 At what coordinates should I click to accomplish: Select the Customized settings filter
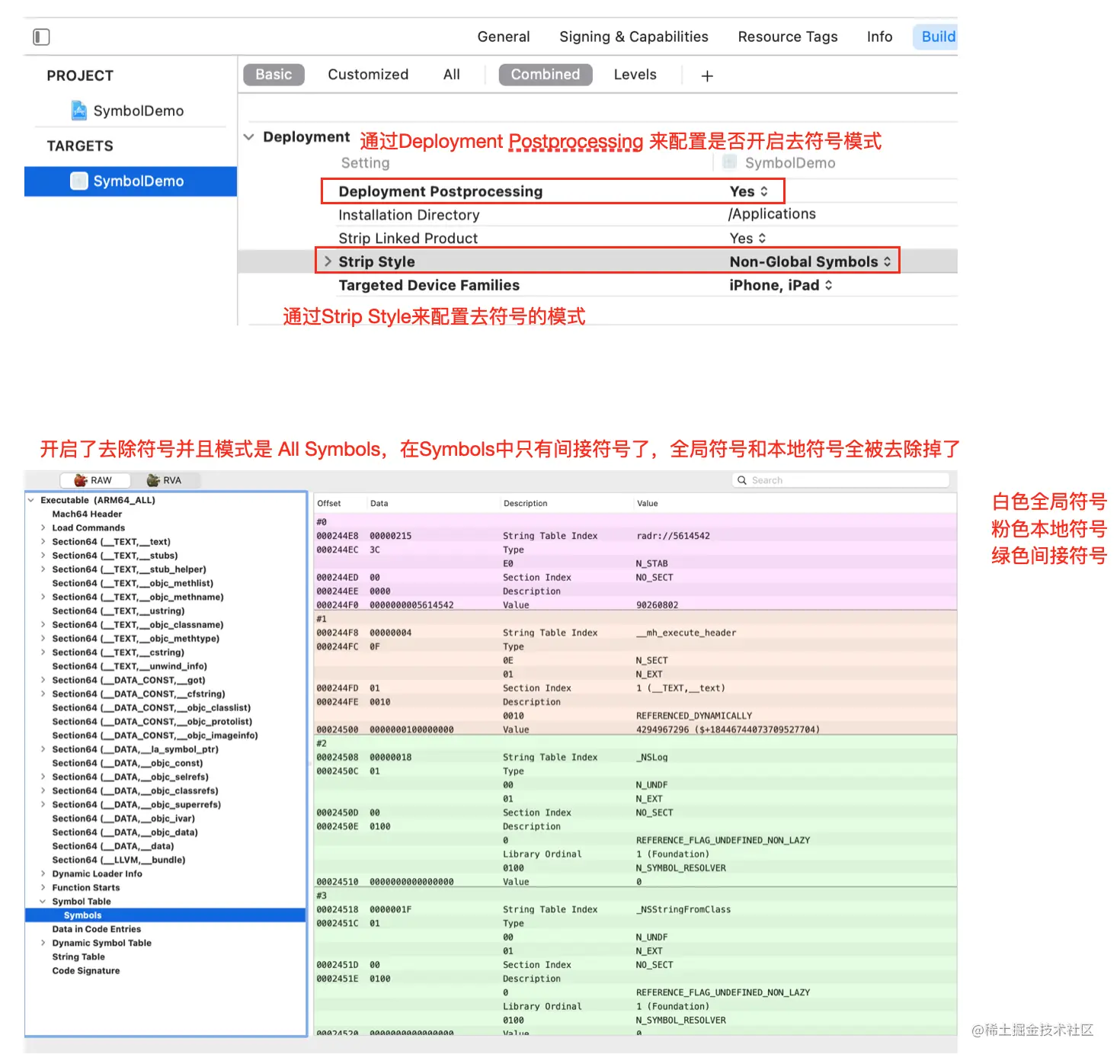coord(368,74)
